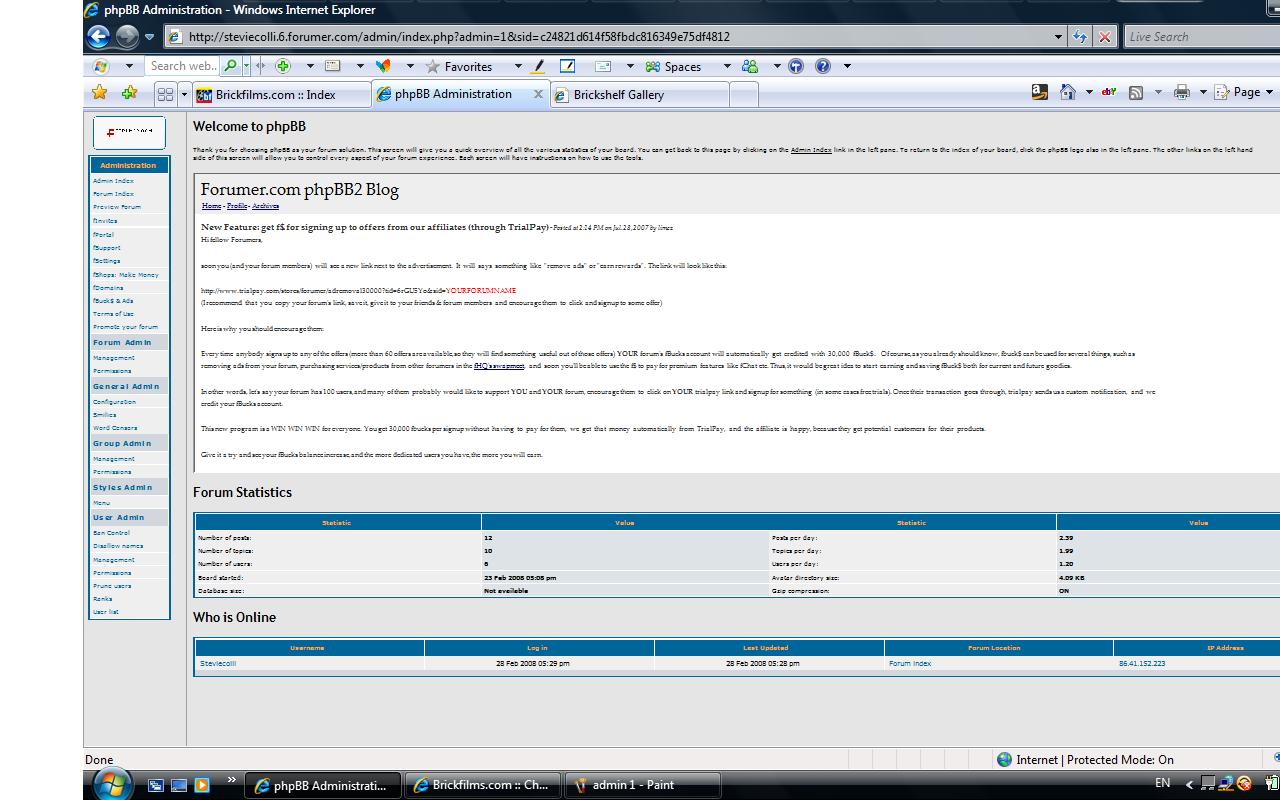Click the eBay icon in the command bar
This screenshot has width=1280, height=800.
coord(1108,92)
